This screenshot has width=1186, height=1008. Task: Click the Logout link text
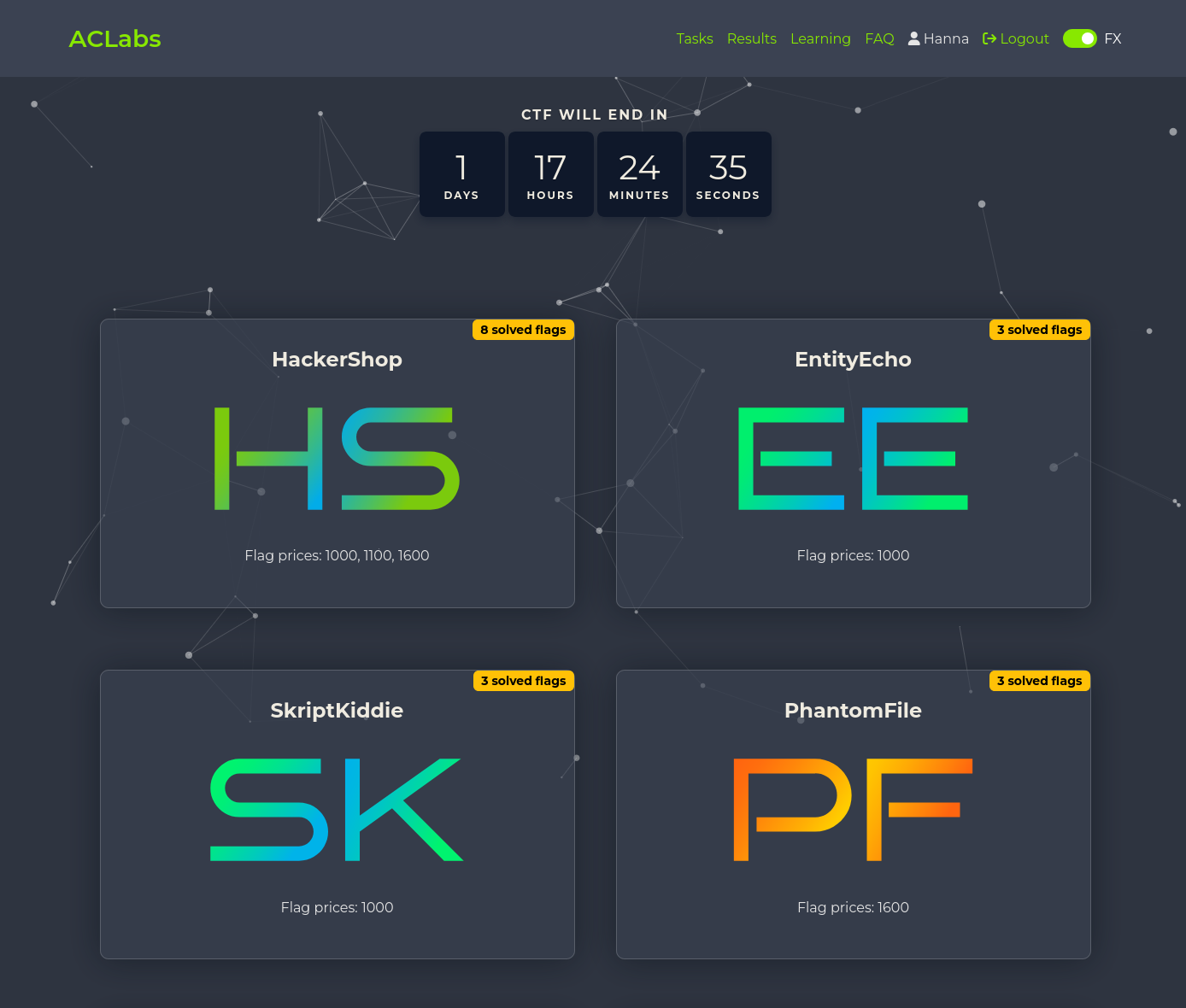coord(1024,38)
